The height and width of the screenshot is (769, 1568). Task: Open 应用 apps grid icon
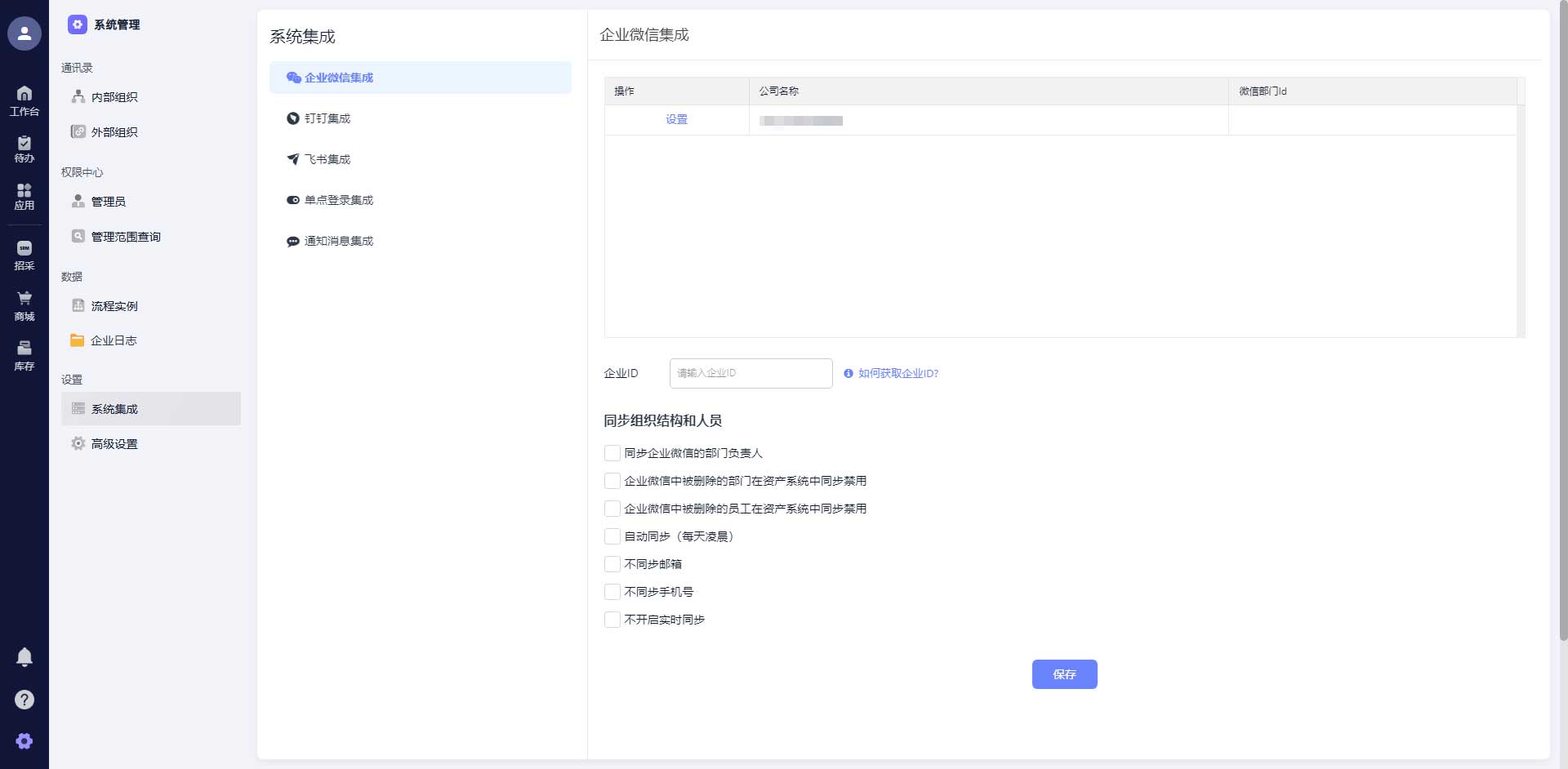24,190
